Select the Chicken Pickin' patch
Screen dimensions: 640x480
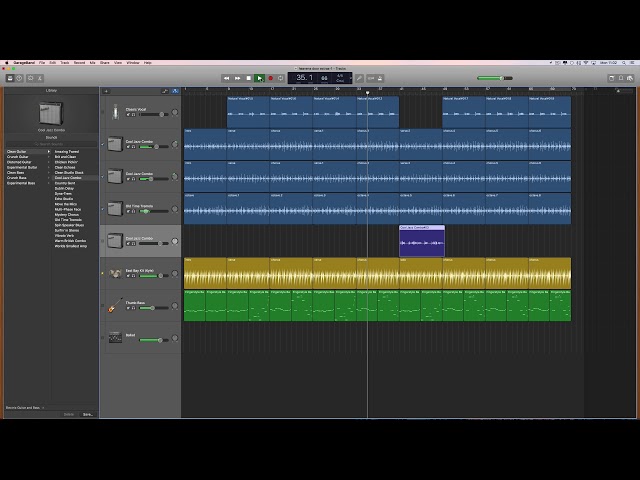click(66, 162)
